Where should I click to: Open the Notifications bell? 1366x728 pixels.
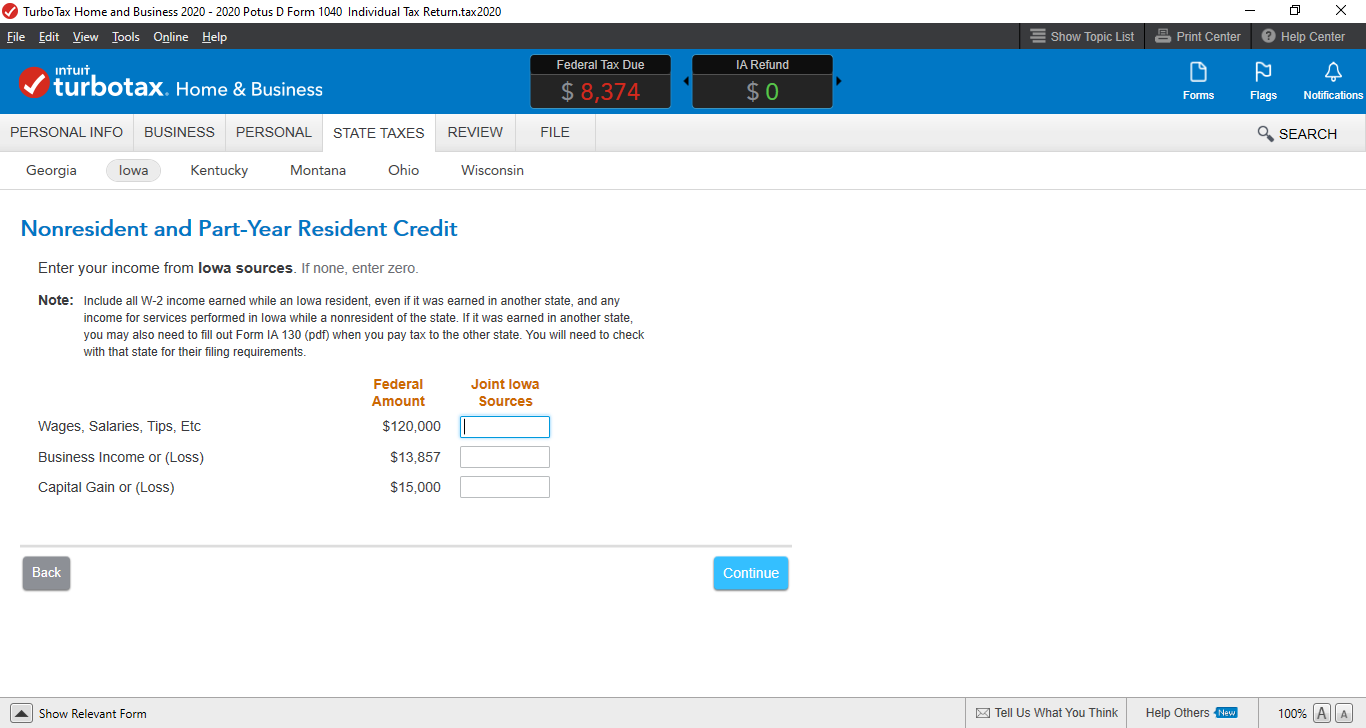1333,81
